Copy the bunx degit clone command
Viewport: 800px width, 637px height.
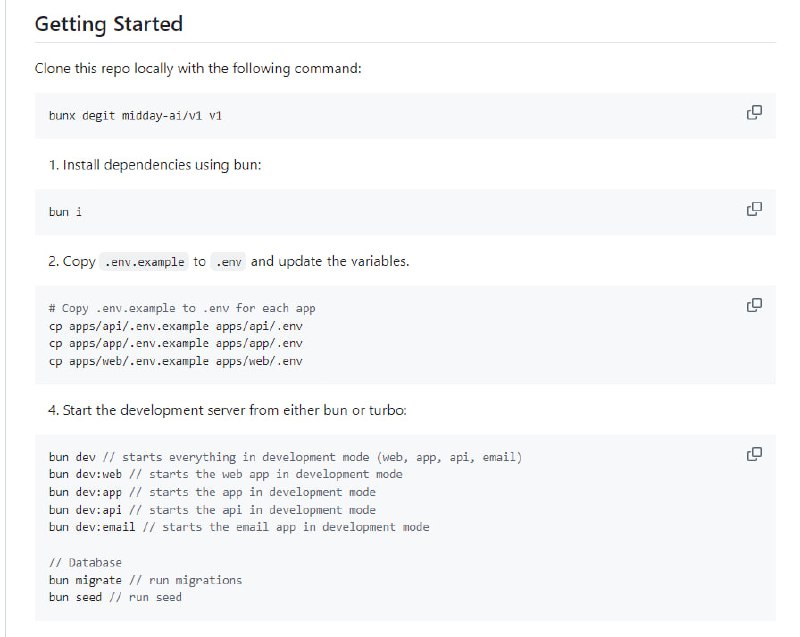(754, 113)
